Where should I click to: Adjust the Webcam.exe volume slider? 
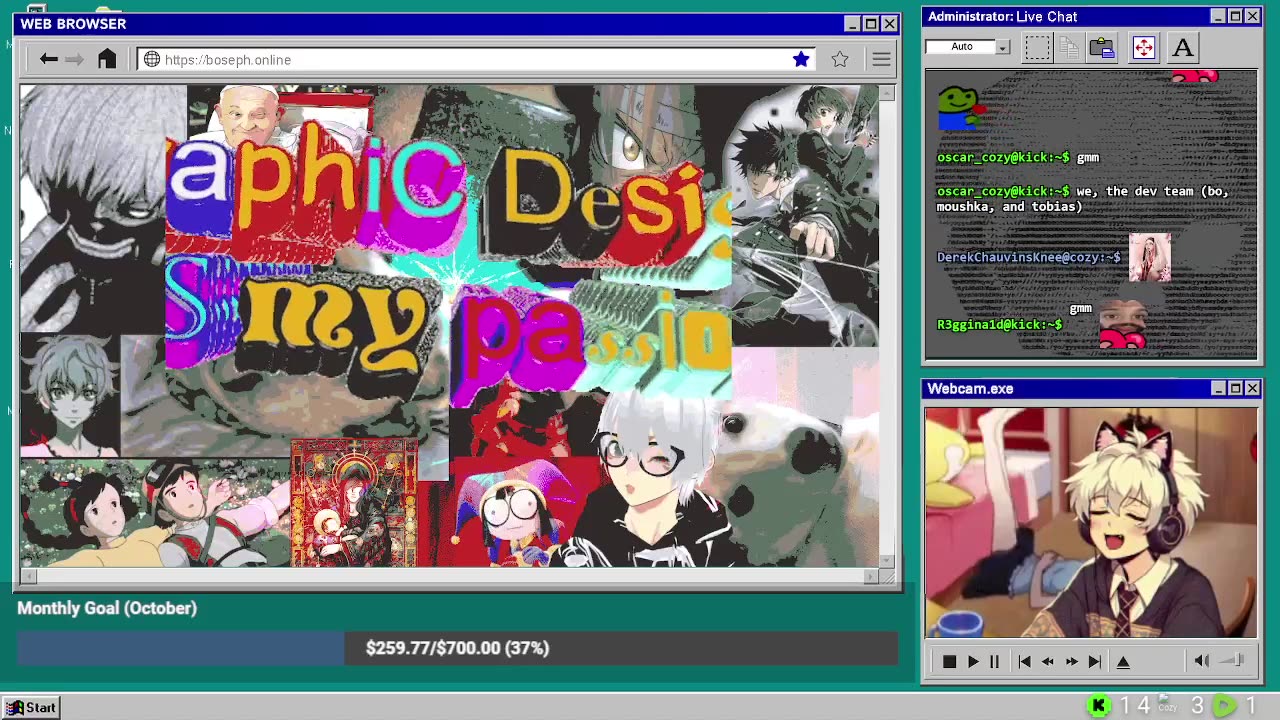pyautogui.click(x=1233, y=660)
